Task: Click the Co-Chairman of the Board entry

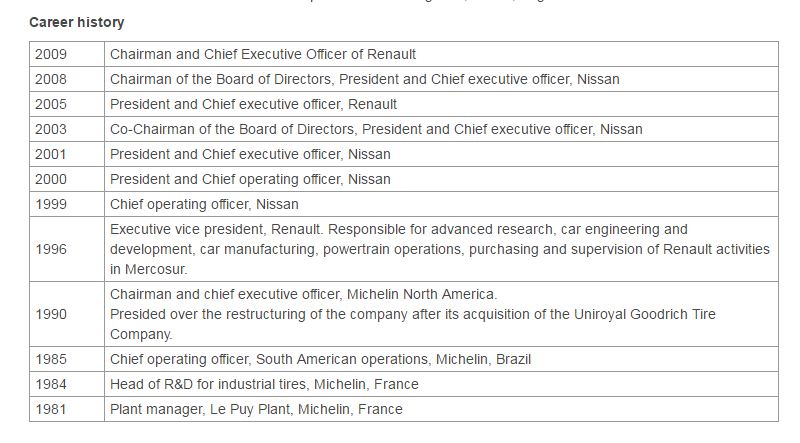Action: tap(376, 129)
